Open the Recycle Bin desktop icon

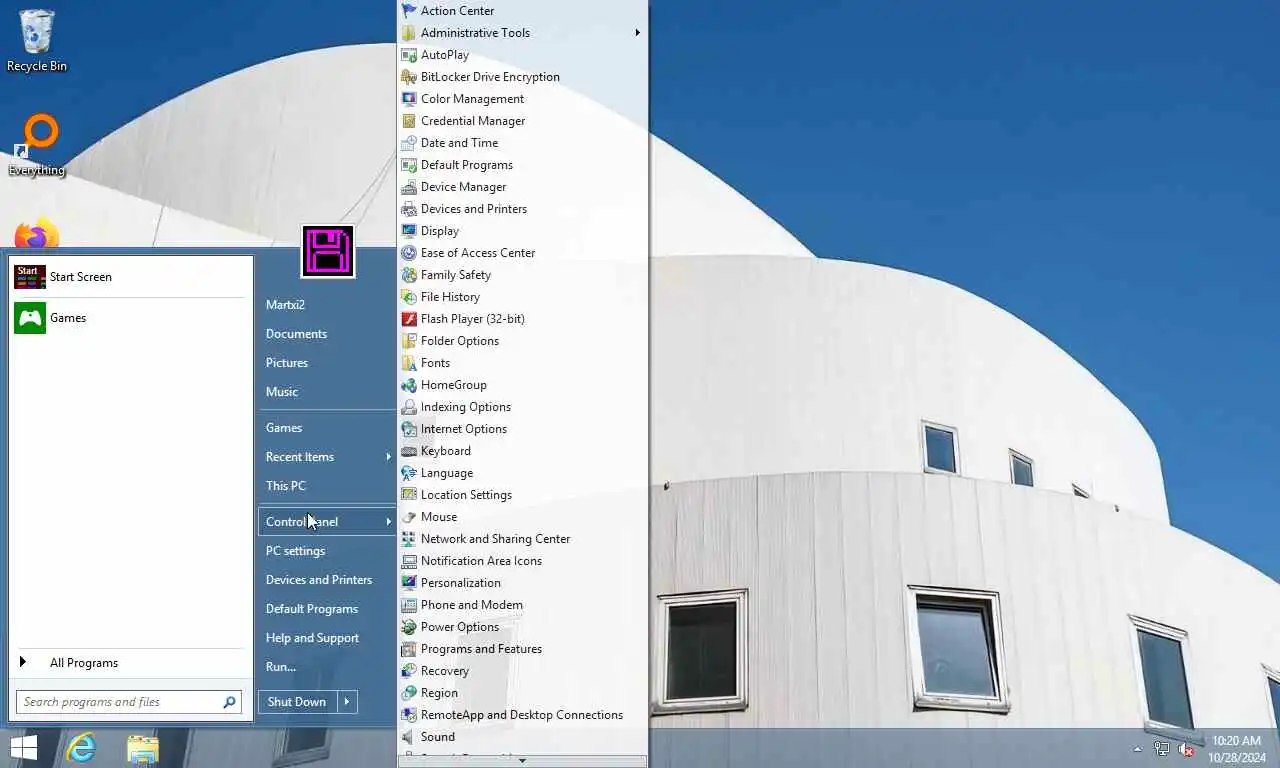(37, 41)
